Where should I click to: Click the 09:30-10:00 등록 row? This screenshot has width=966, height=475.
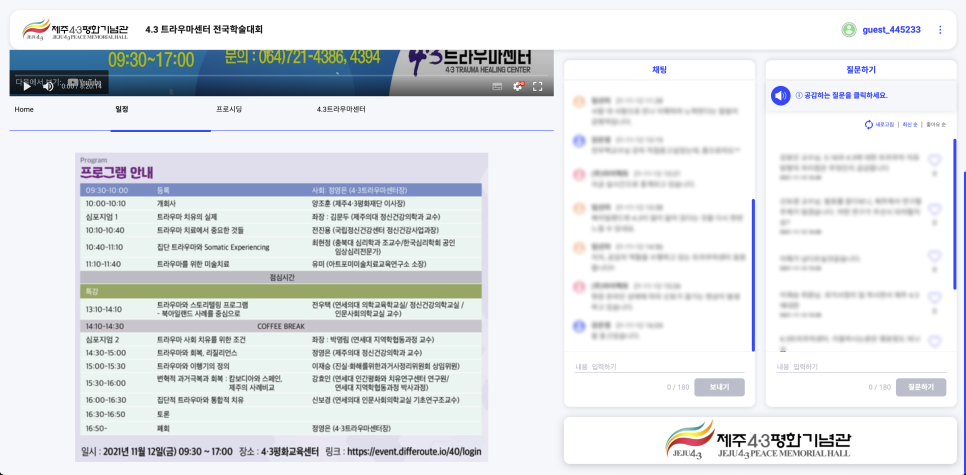coord(281,190)
